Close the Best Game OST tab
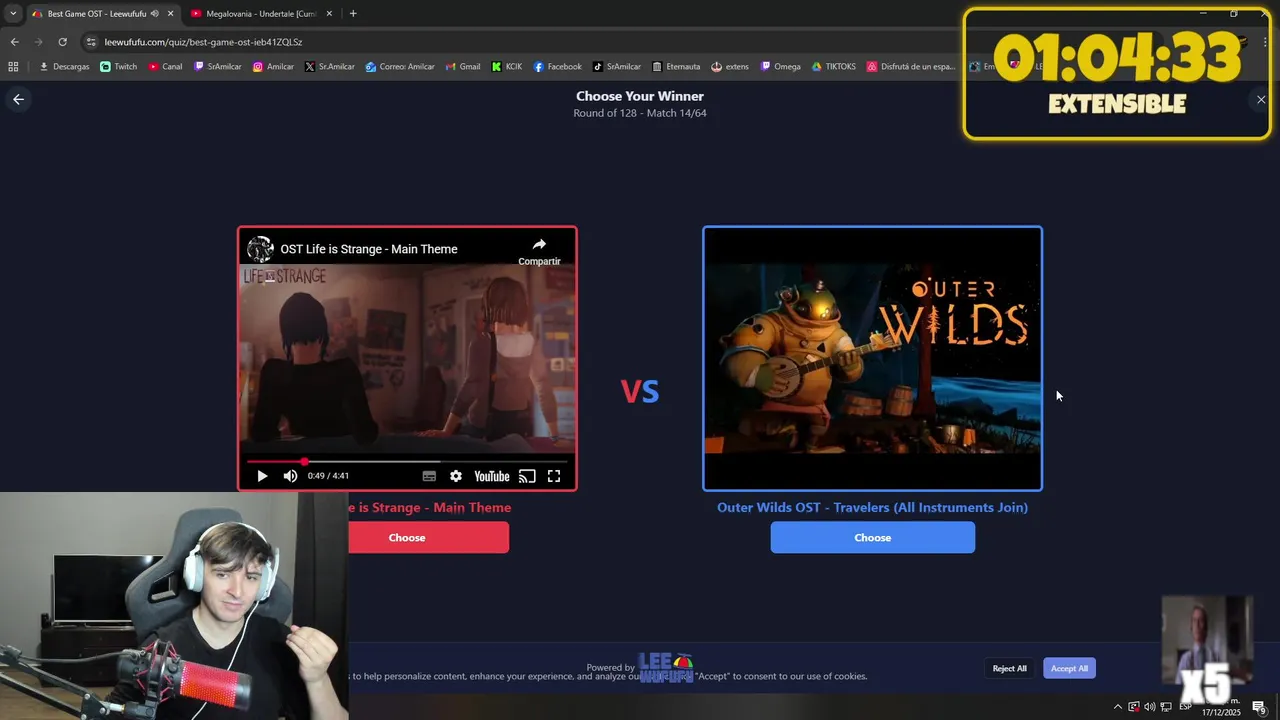Image resolution: width=1280 pixels, height=720 pixels. tap(170, 14)
